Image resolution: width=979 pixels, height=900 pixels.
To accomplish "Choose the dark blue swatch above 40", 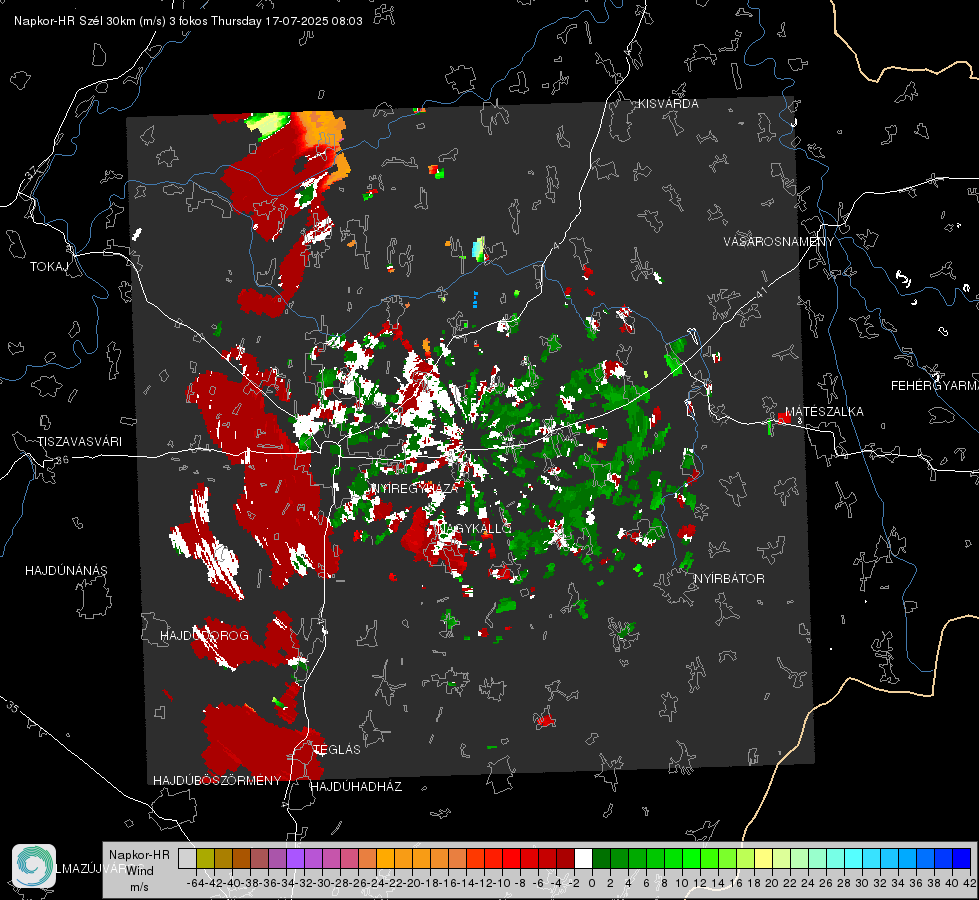I will (x=962, y=859).
